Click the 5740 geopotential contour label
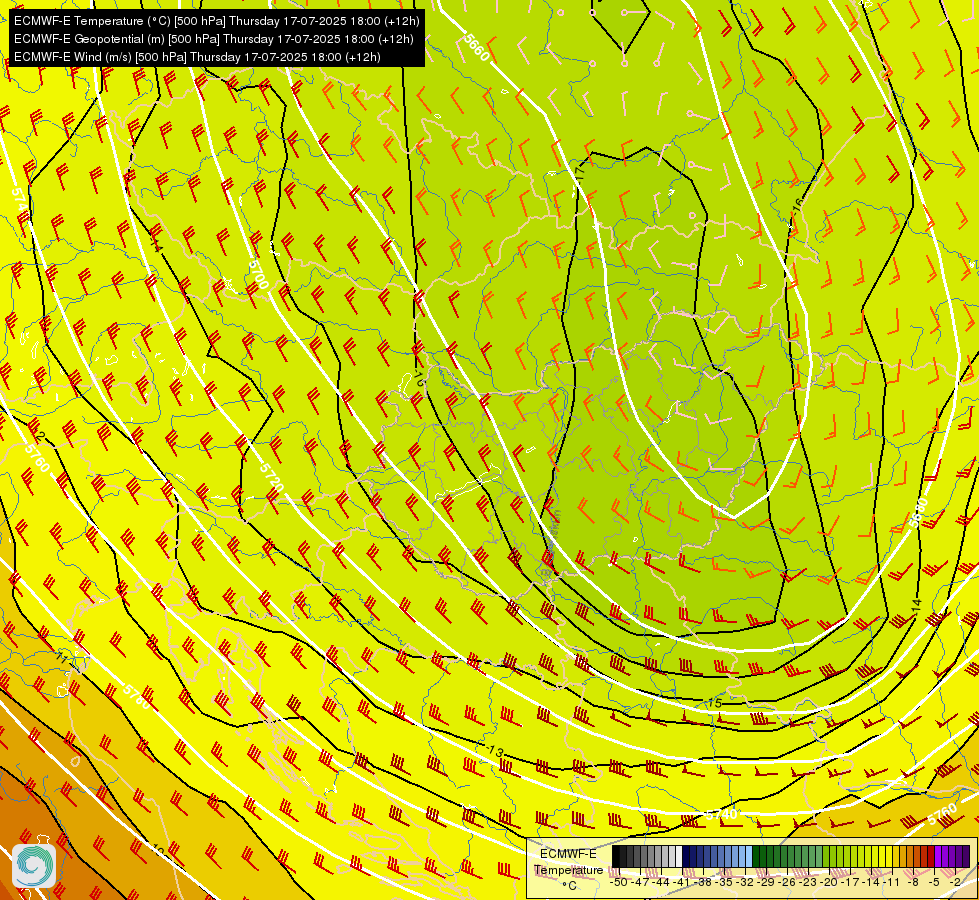This screenshot has width=979, height=900. point(722,814)
